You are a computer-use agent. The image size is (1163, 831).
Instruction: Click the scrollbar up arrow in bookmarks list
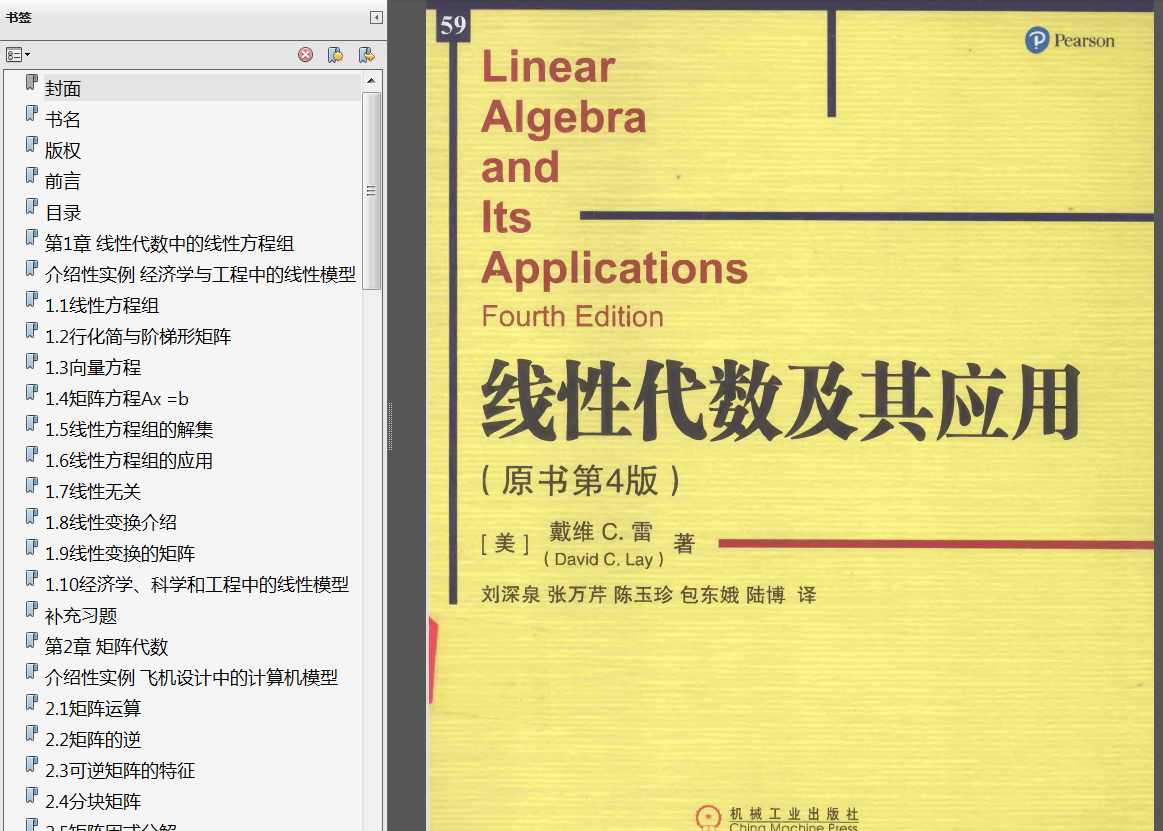coord(372,80)
